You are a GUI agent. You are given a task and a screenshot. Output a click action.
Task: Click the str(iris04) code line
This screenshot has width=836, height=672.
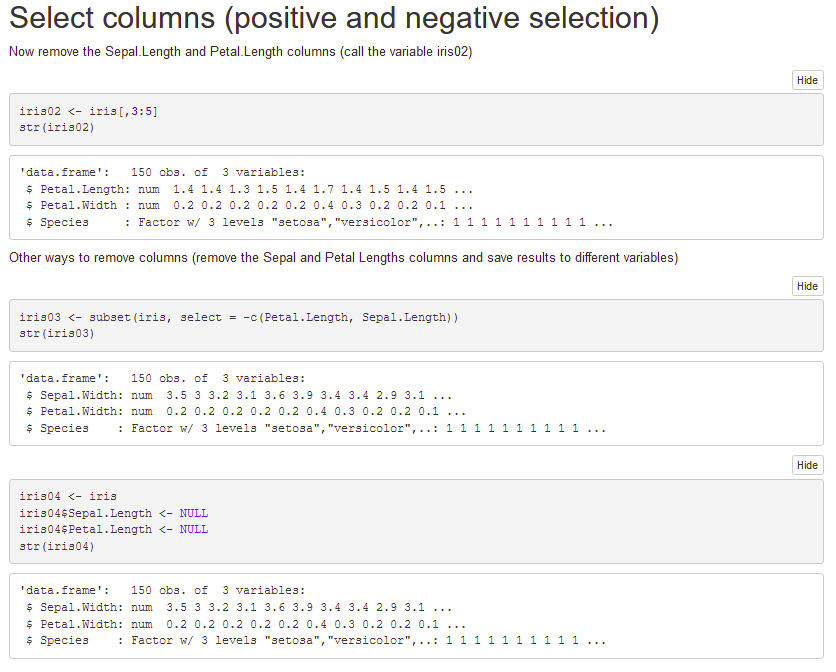57,546
